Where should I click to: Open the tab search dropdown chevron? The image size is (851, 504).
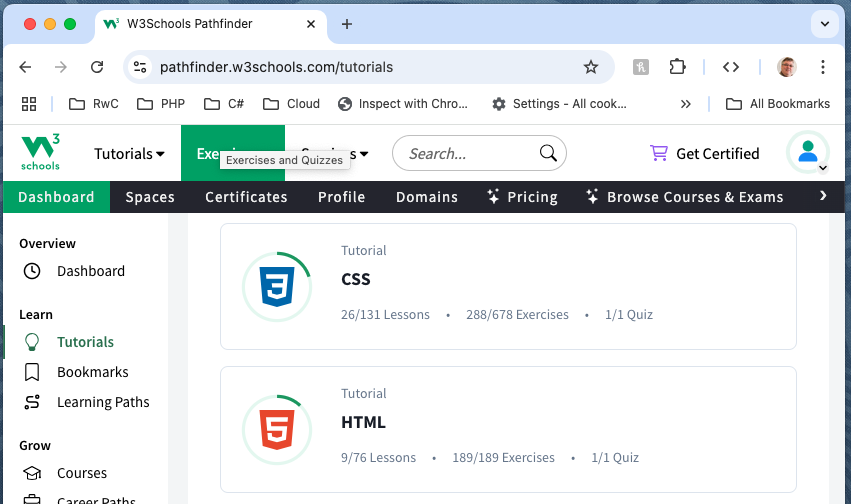point(824,24)
